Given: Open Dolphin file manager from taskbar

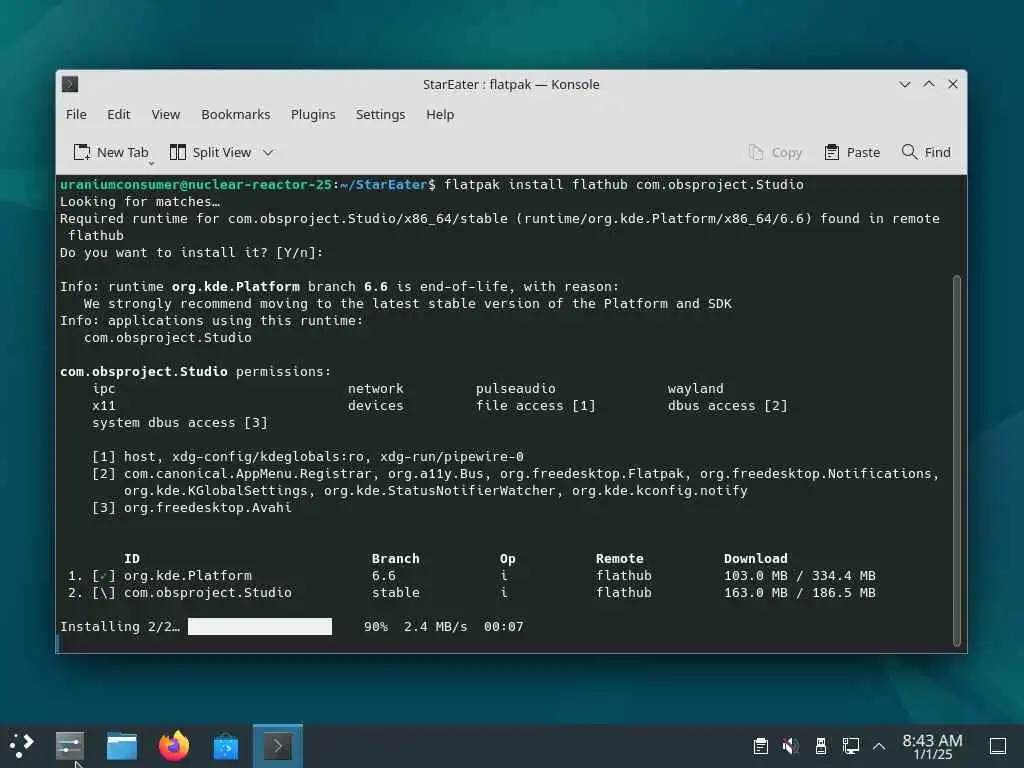Looking at the screenshot, I should pos(121,746).
